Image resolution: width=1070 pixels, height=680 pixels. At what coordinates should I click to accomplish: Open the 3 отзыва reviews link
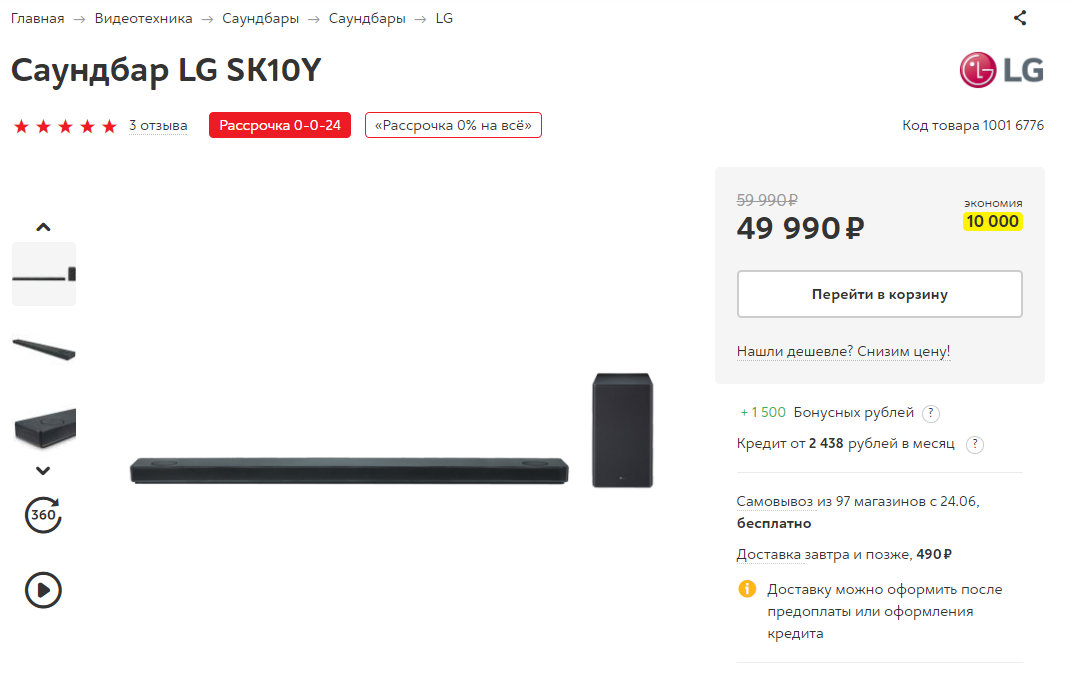pyautogui.click(x=158, y=126)
